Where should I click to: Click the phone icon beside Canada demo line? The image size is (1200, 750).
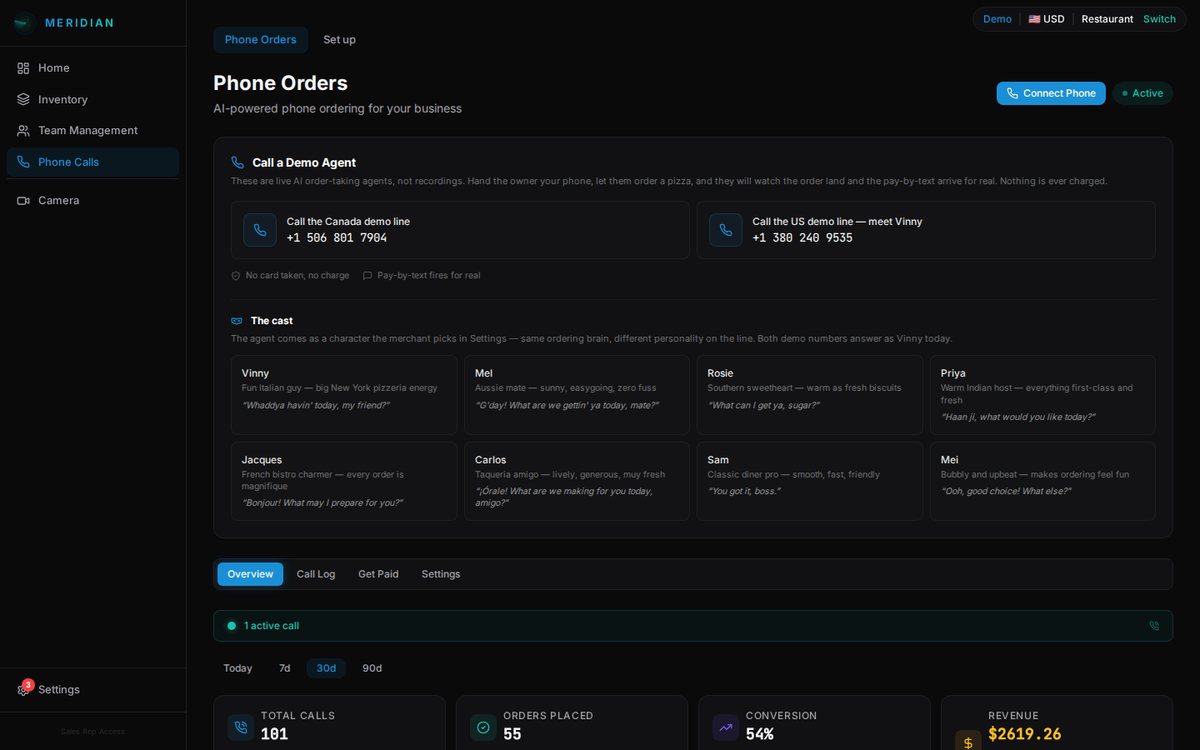point(260,230)
